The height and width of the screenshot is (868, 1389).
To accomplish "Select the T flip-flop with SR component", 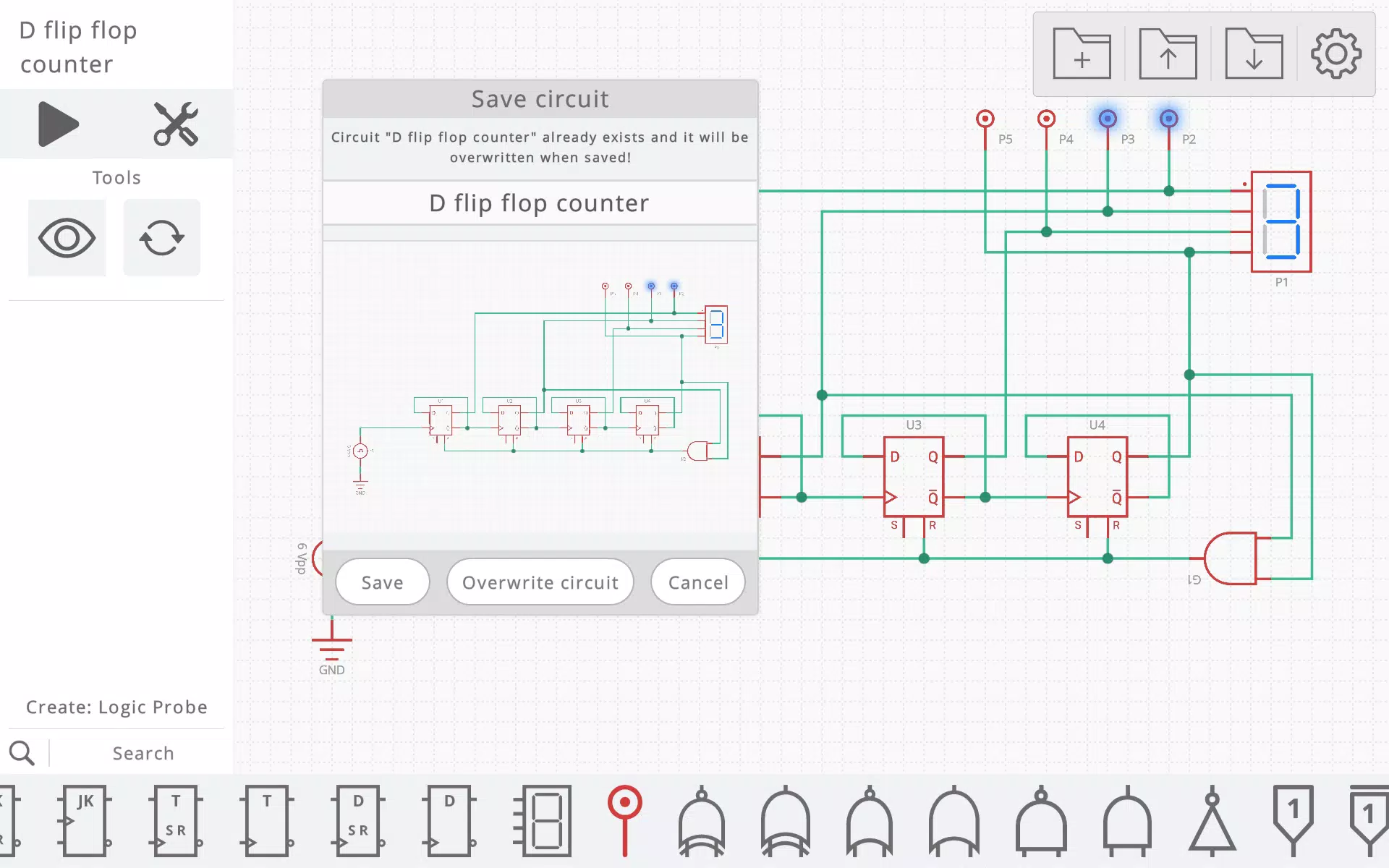I will click(176, 822).
